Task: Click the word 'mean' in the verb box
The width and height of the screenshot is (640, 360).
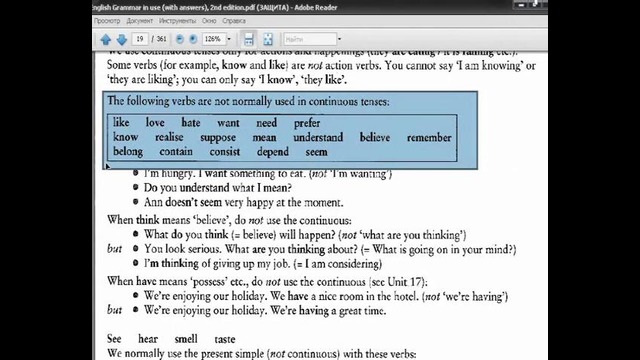Action: 264,138
